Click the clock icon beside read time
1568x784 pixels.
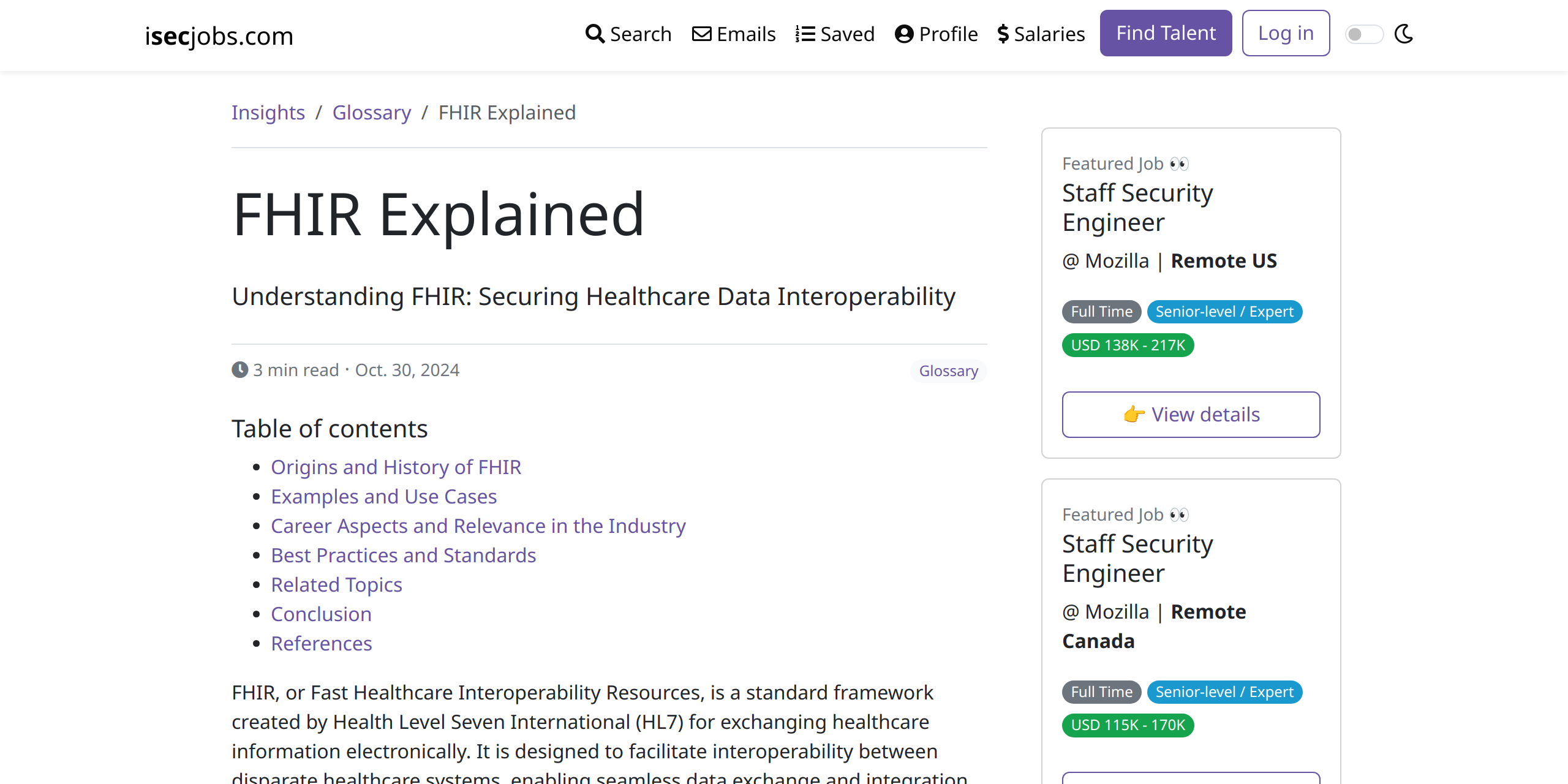click(x=240, y=370)
